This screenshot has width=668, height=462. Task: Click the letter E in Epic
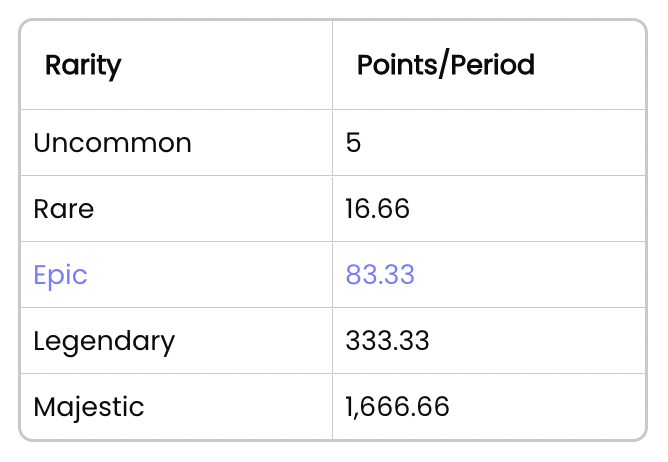[40, 274]
